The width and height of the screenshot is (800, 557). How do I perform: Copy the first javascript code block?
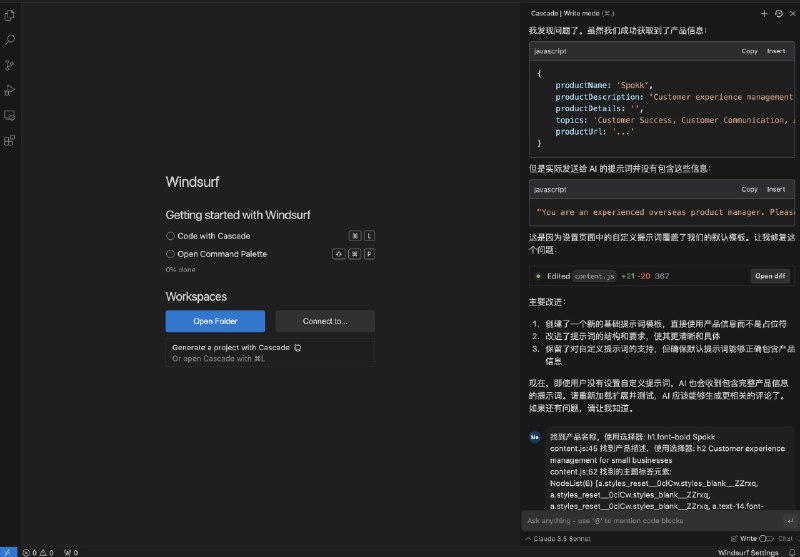click(x=749, y=51)
